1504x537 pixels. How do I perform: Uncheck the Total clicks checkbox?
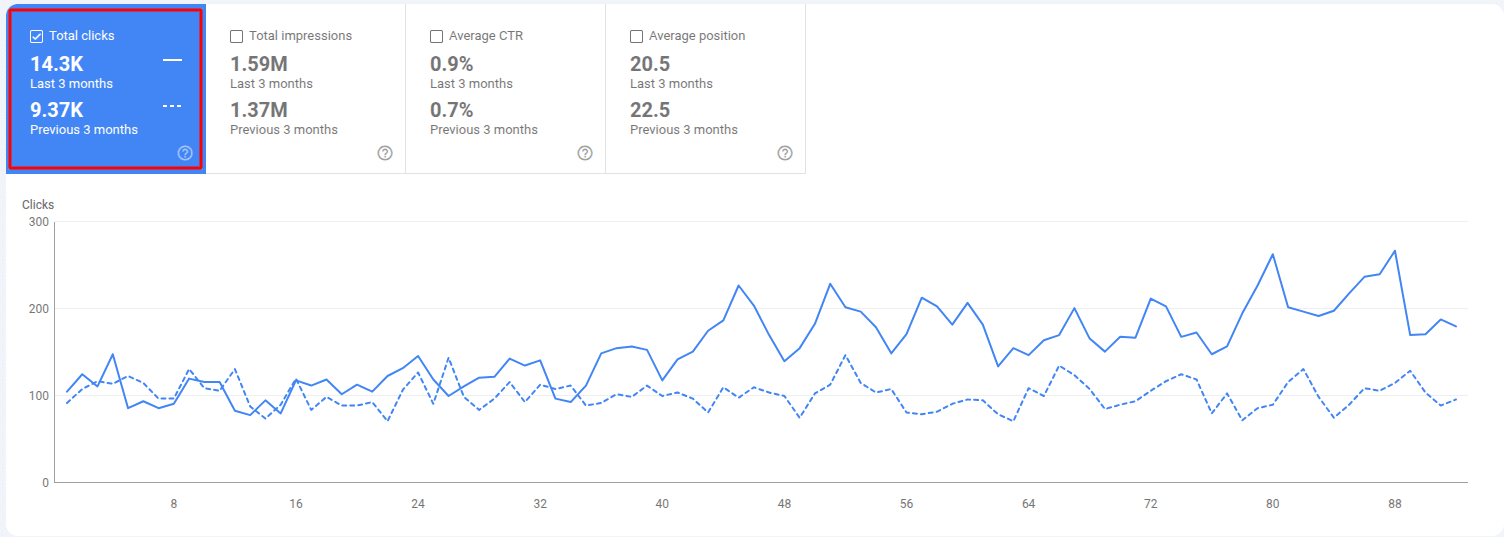click(x=37, y=36)
